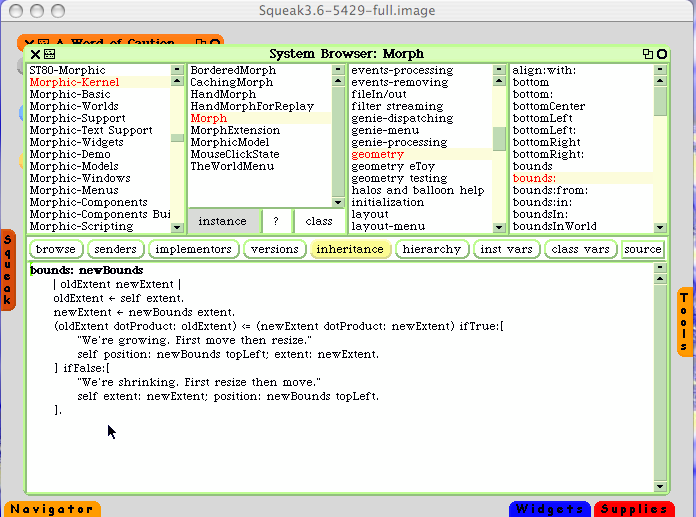Open class hierarchy
The height and width of the screenshot is (517, 696).
click(432, 249)
